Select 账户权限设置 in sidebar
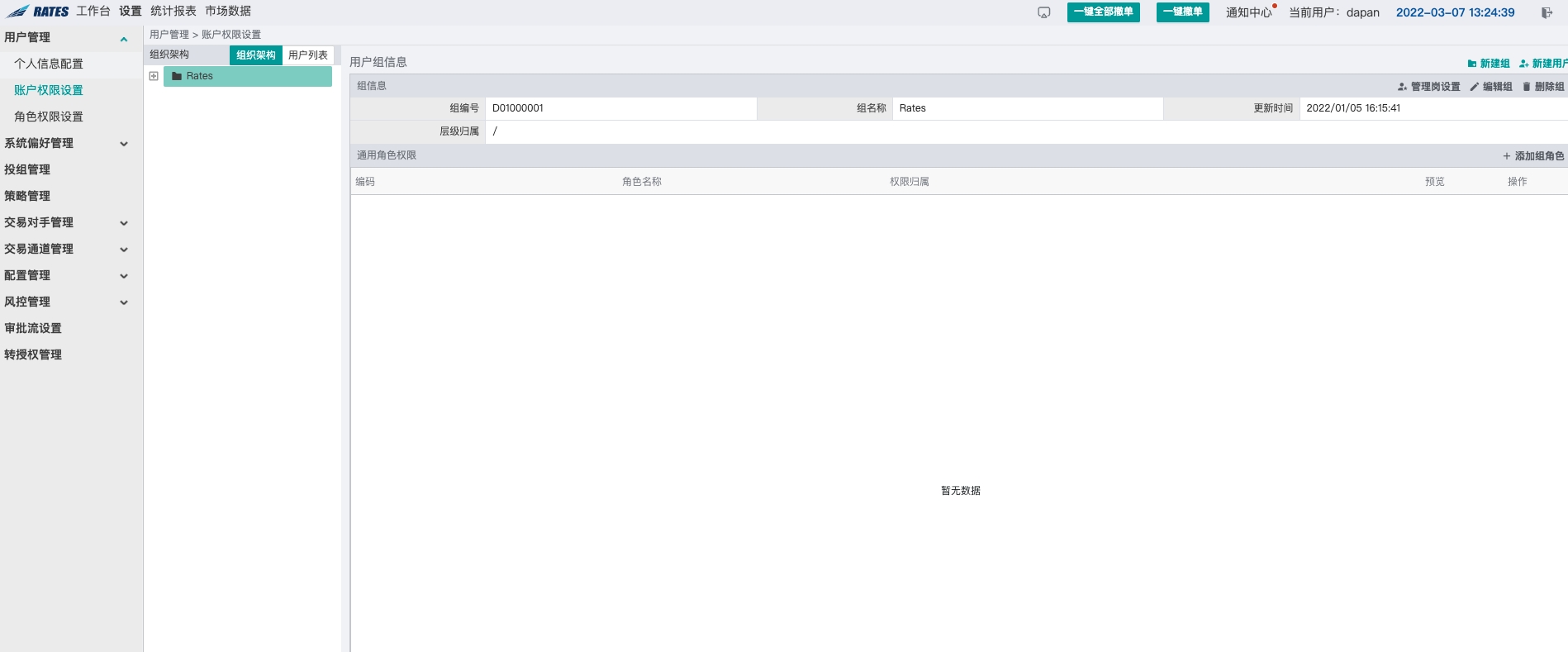The height and width of the screenshot is (652, 1568). pyautogui.click(x=49, y=90)
